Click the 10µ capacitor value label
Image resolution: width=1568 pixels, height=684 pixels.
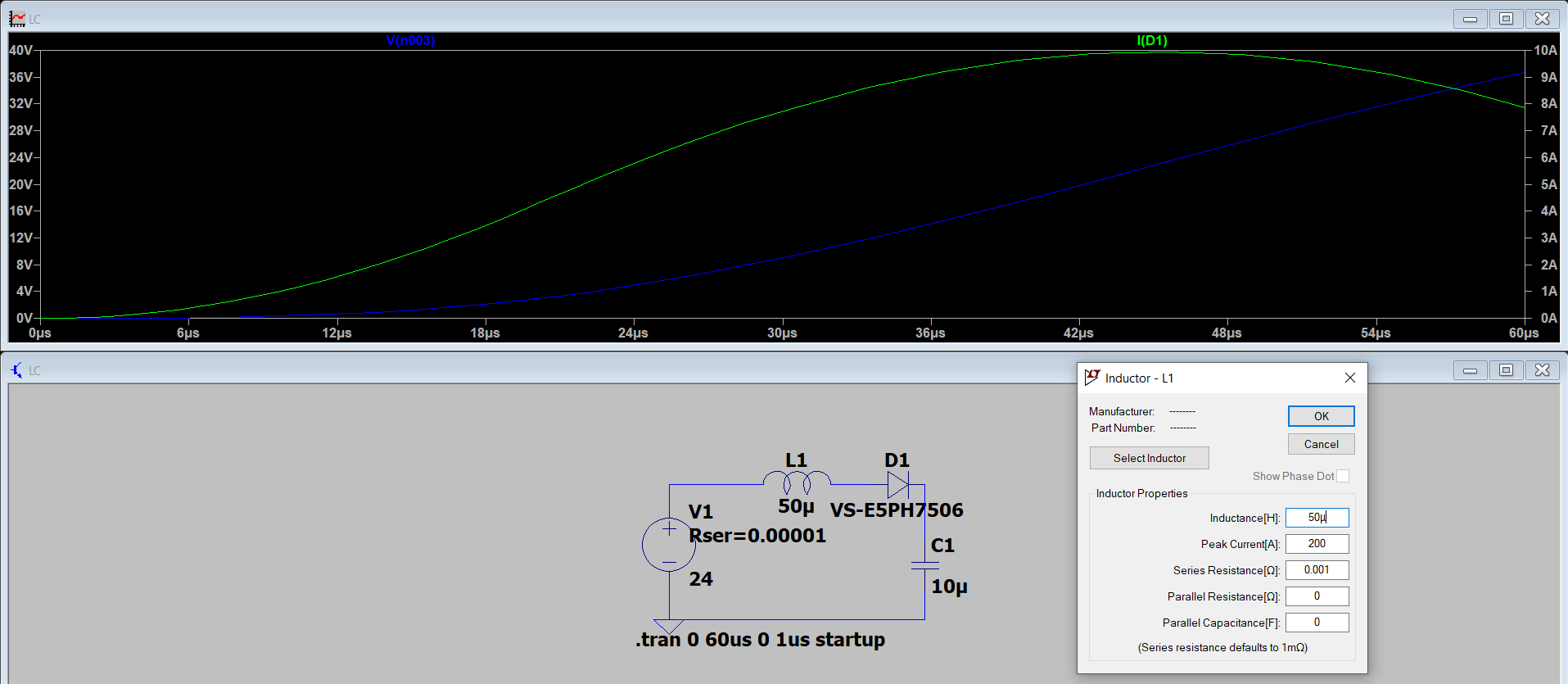[x=949, y=587]
